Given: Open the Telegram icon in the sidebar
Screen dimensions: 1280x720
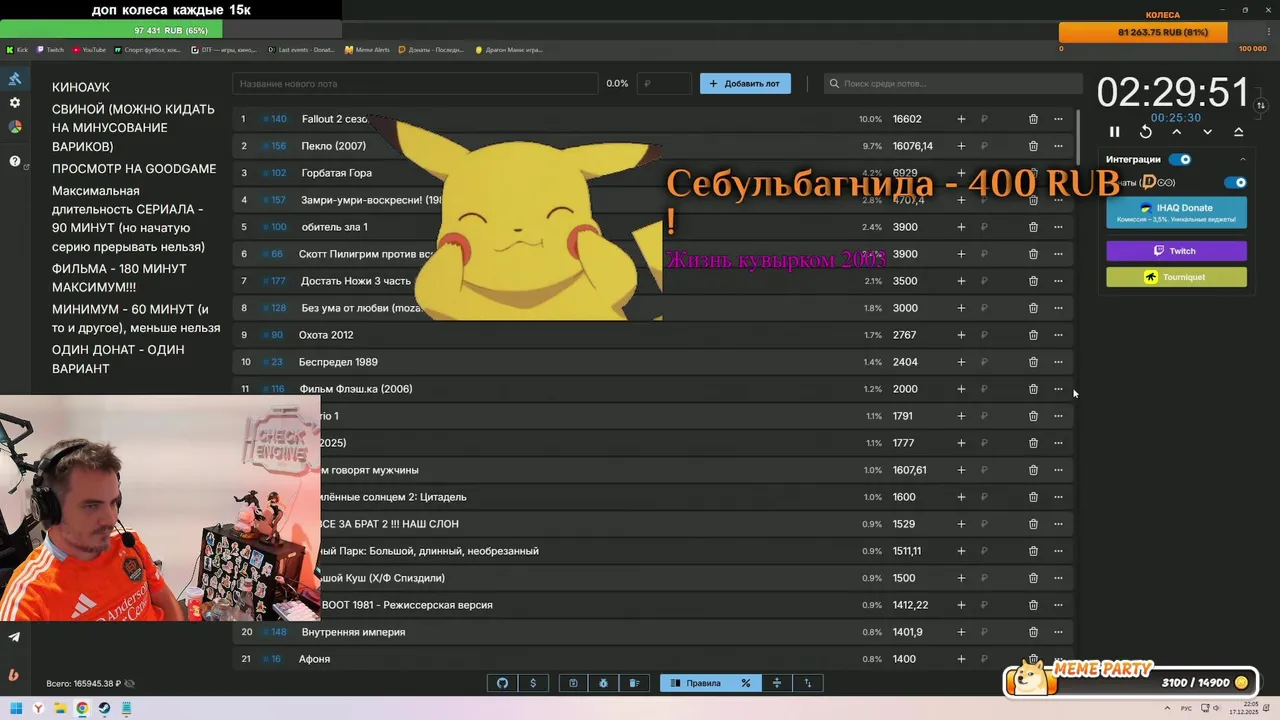Looking at the screenshot, I should tap(14, 636).
